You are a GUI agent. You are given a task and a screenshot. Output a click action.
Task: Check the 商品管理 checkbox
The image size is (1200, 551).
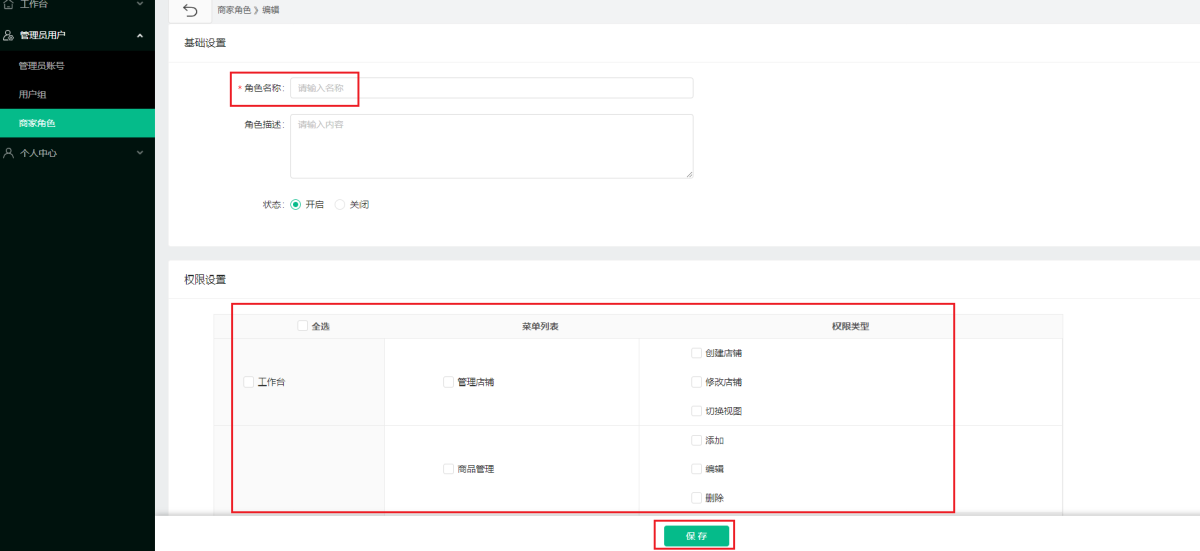point(449,468)
